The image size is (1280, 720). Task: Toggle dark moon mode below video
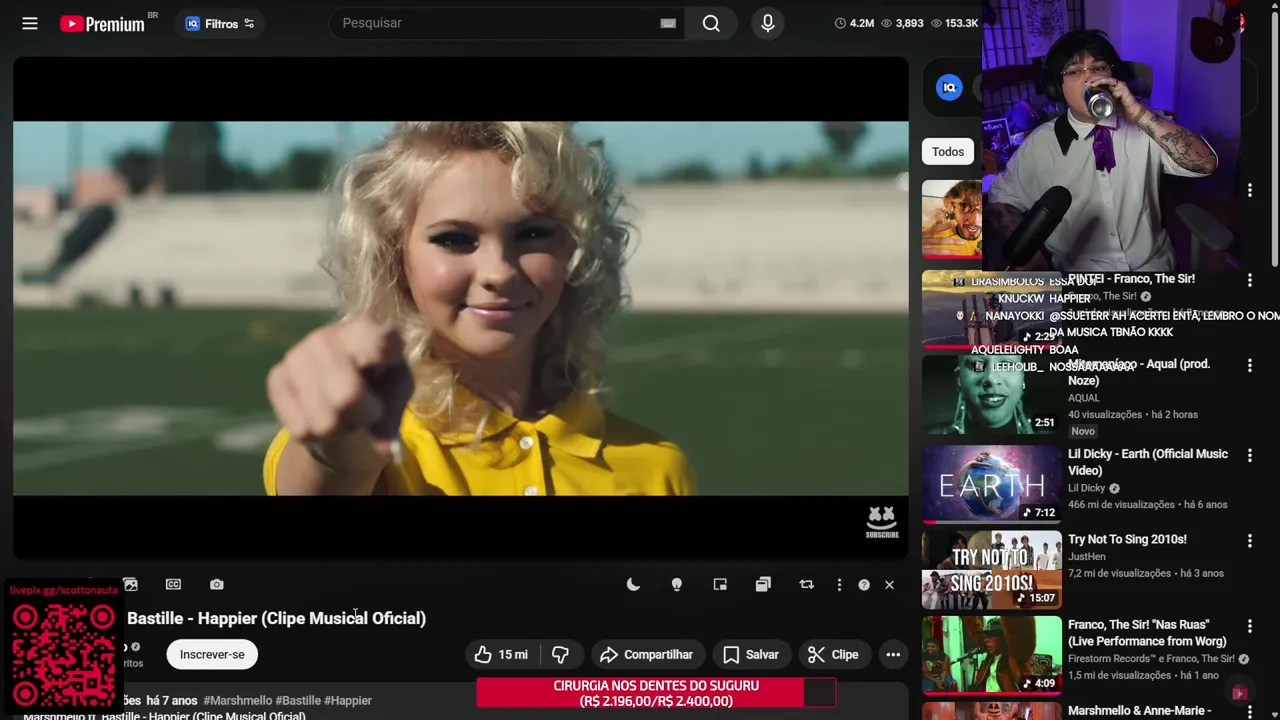(633, 584)
